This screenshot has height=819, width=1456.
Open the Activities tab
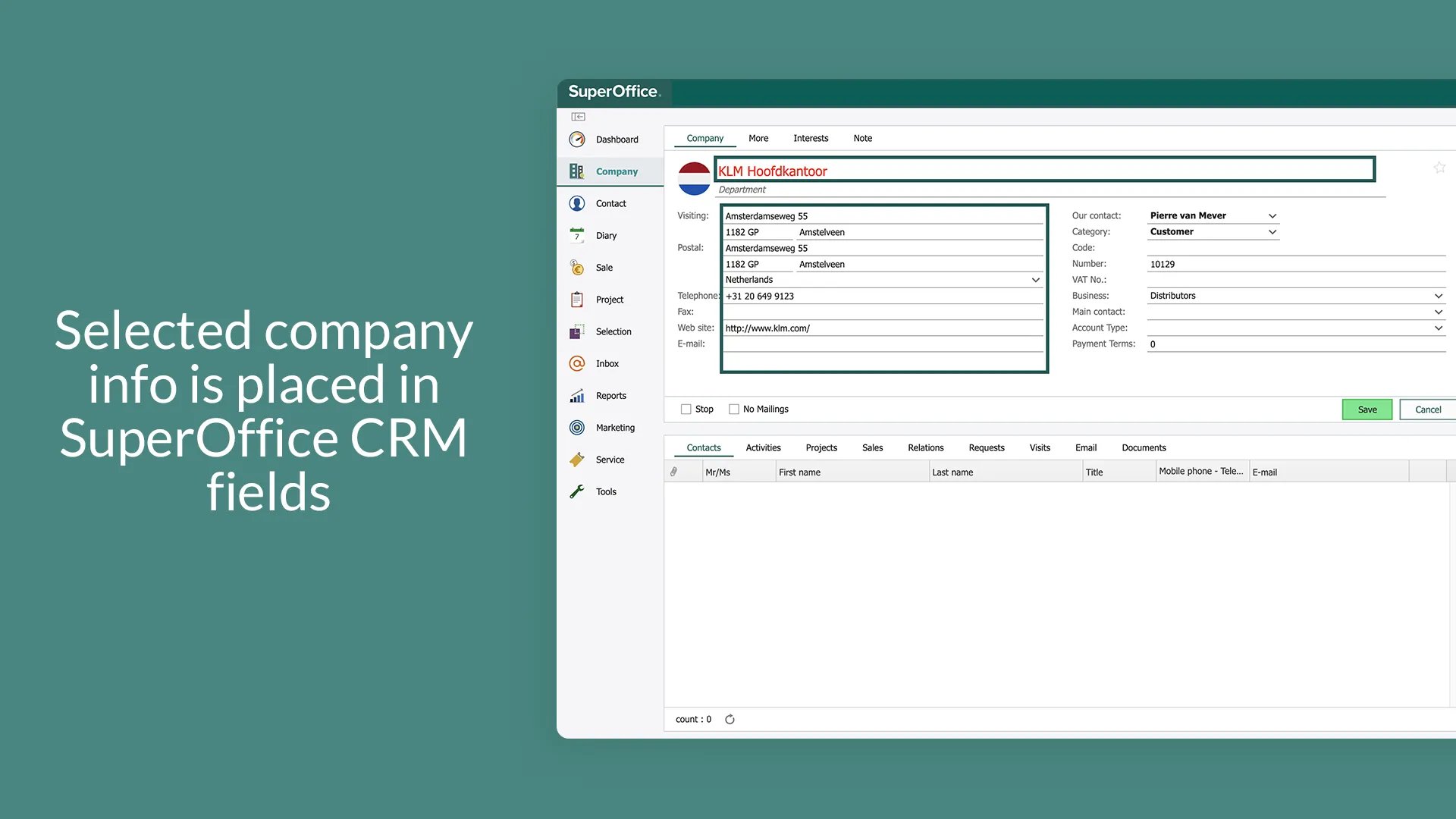click(x=763, y=448)
